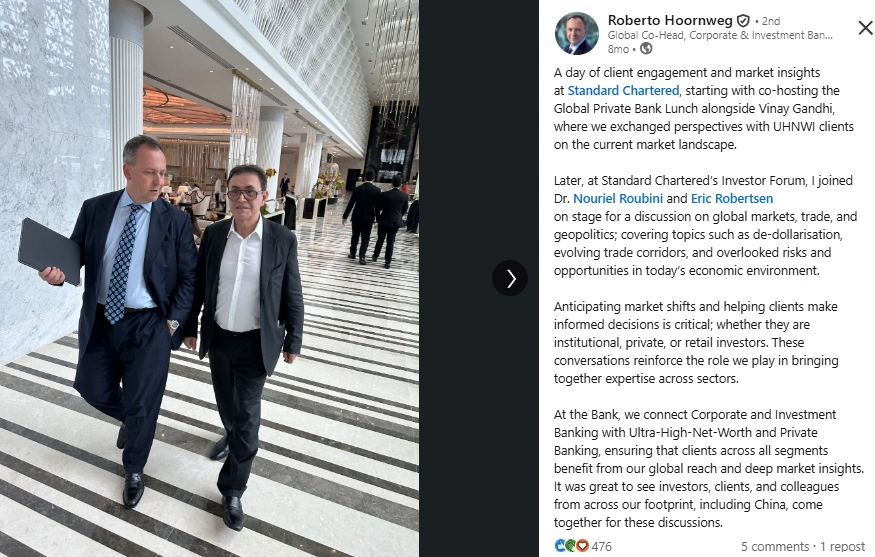
Task: Click the post photo of two men
Action: coord(209,278)
